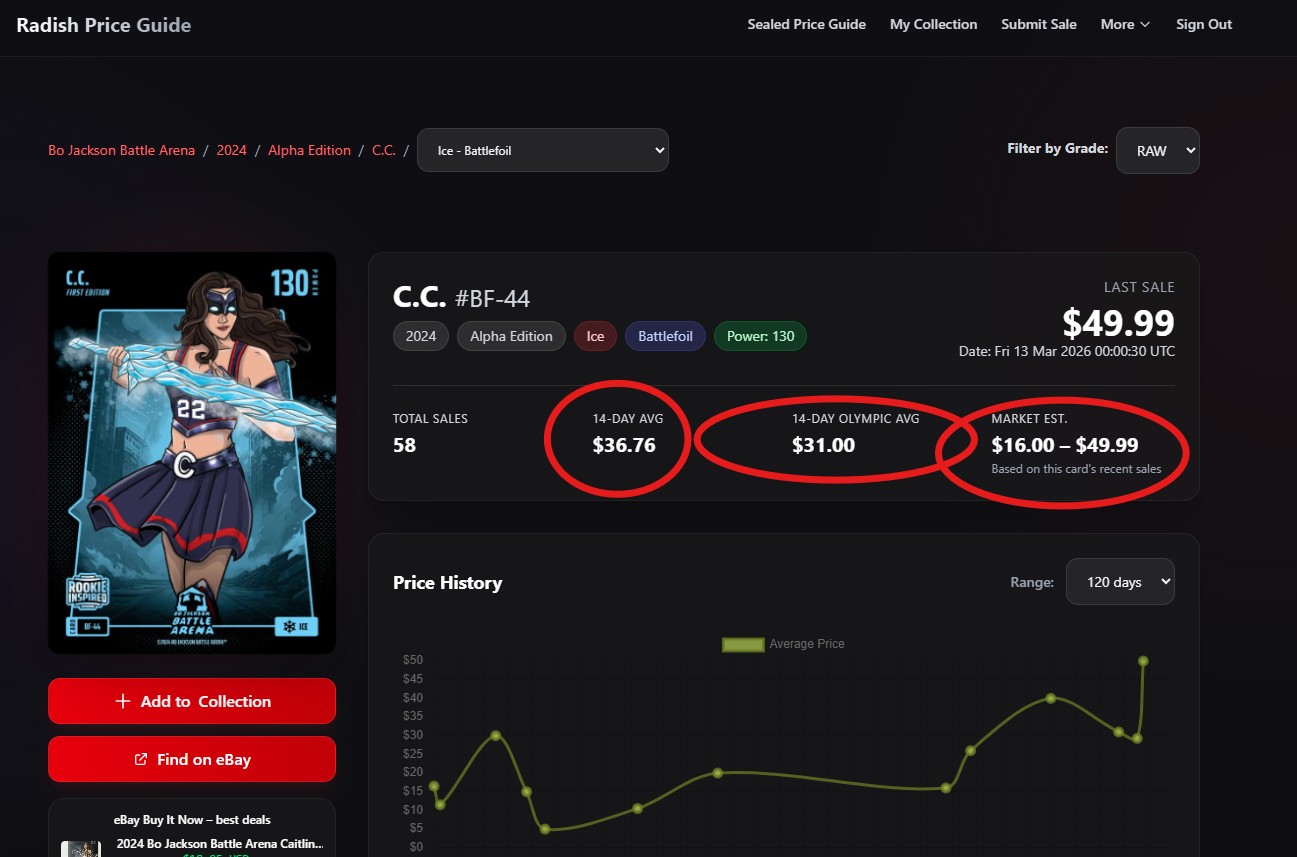This screenshot has height=857, width=1297.
Task: Click 'Based on this card's recent sales' note
Action: coord(1076,469)
